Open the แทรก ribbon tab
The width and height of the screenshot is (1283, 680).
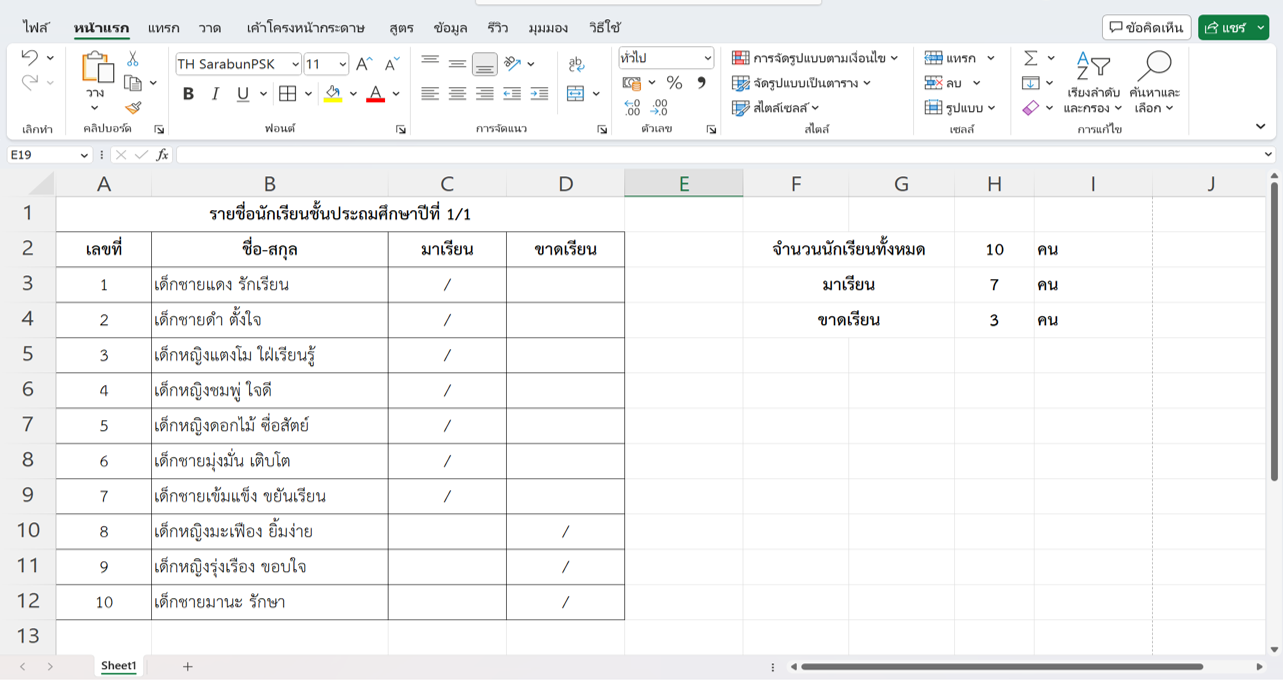(163, 28)
